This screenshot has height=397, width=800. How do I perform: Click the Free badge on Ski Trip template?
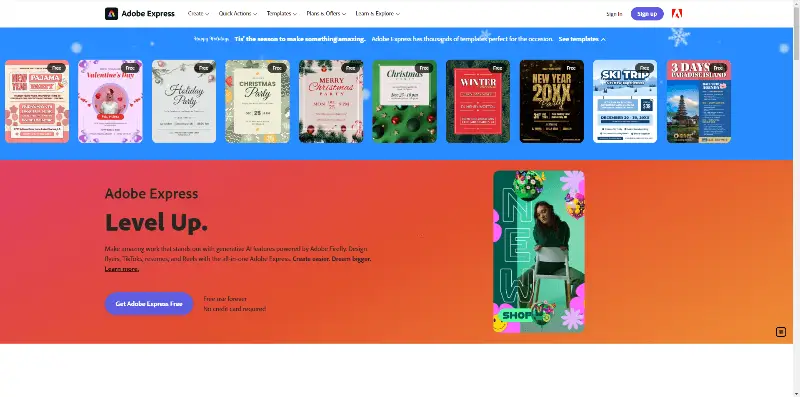(644, 68)
